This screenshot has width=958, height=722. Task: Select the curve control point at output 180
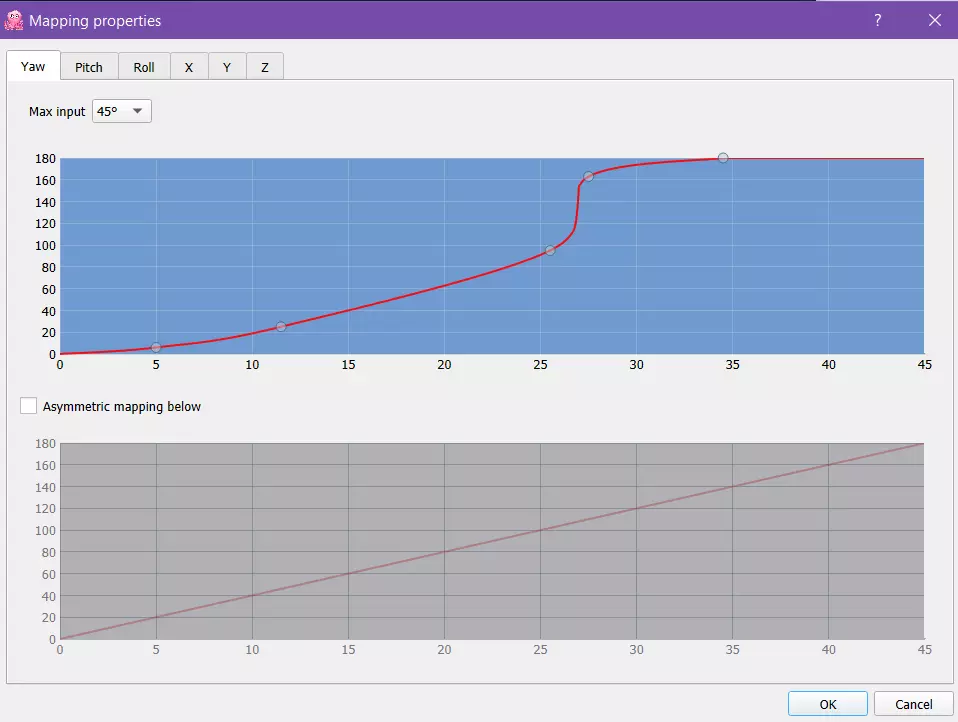point(723,158)
